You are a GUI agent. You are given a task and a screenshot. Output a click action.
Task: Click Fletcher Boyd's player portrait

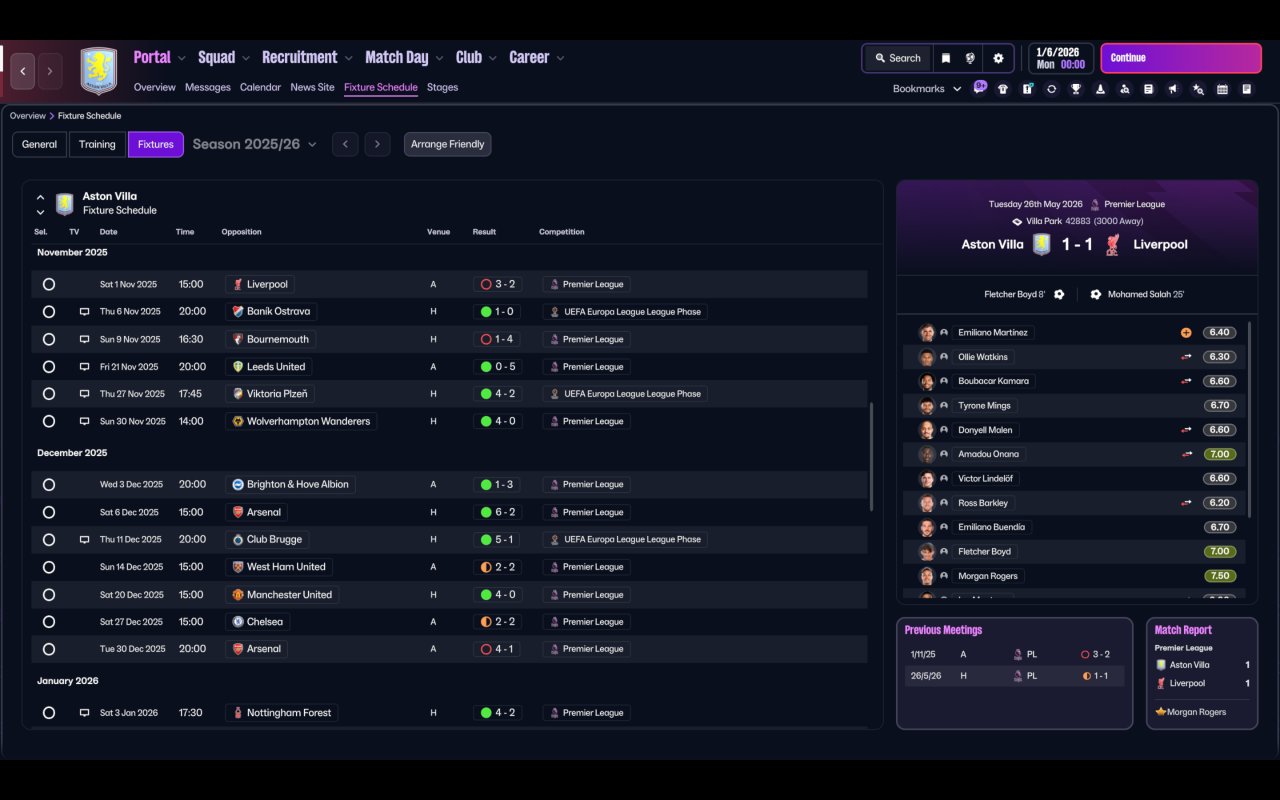(927, 552)
